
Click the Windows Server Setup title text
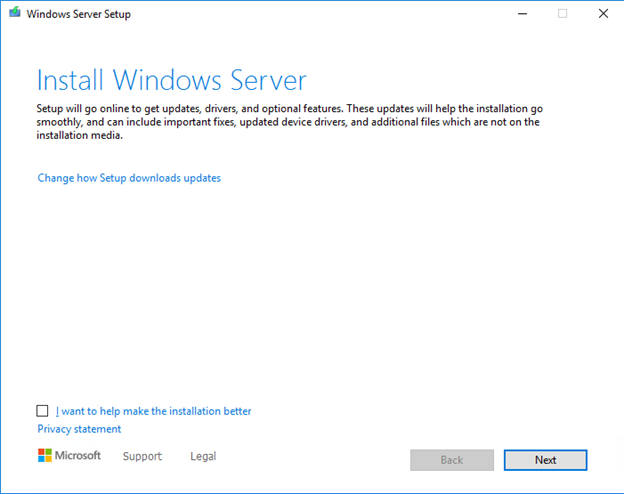(x=78, y=14)
